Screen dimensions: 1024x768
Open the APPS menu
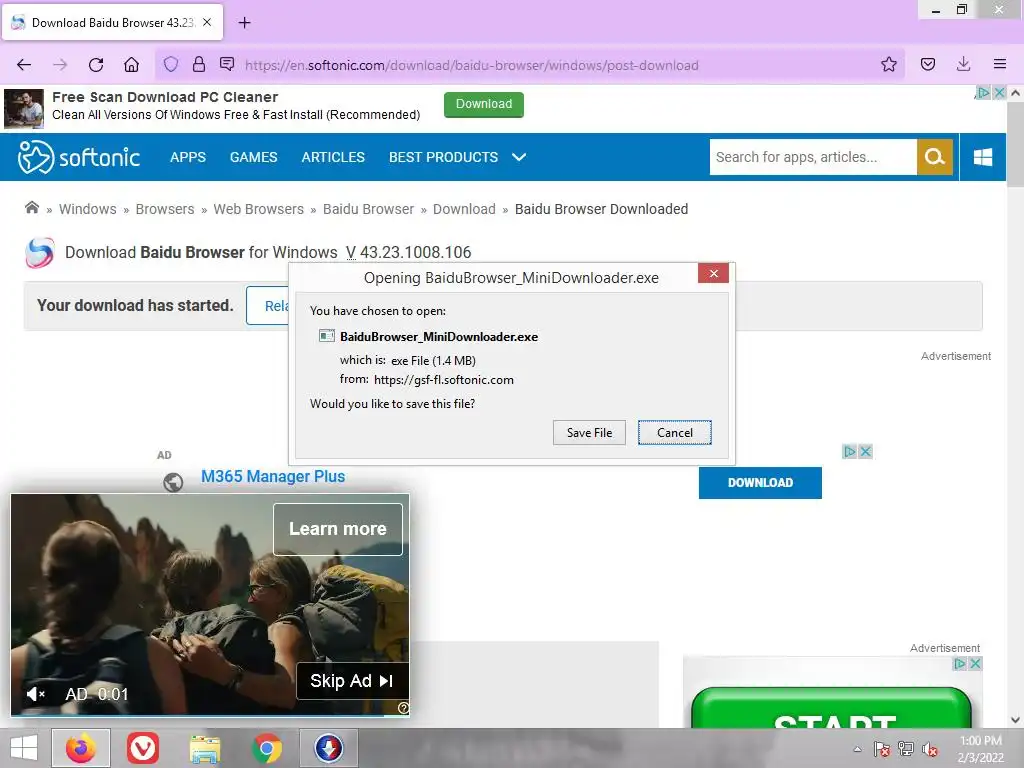tap(188, 157)
